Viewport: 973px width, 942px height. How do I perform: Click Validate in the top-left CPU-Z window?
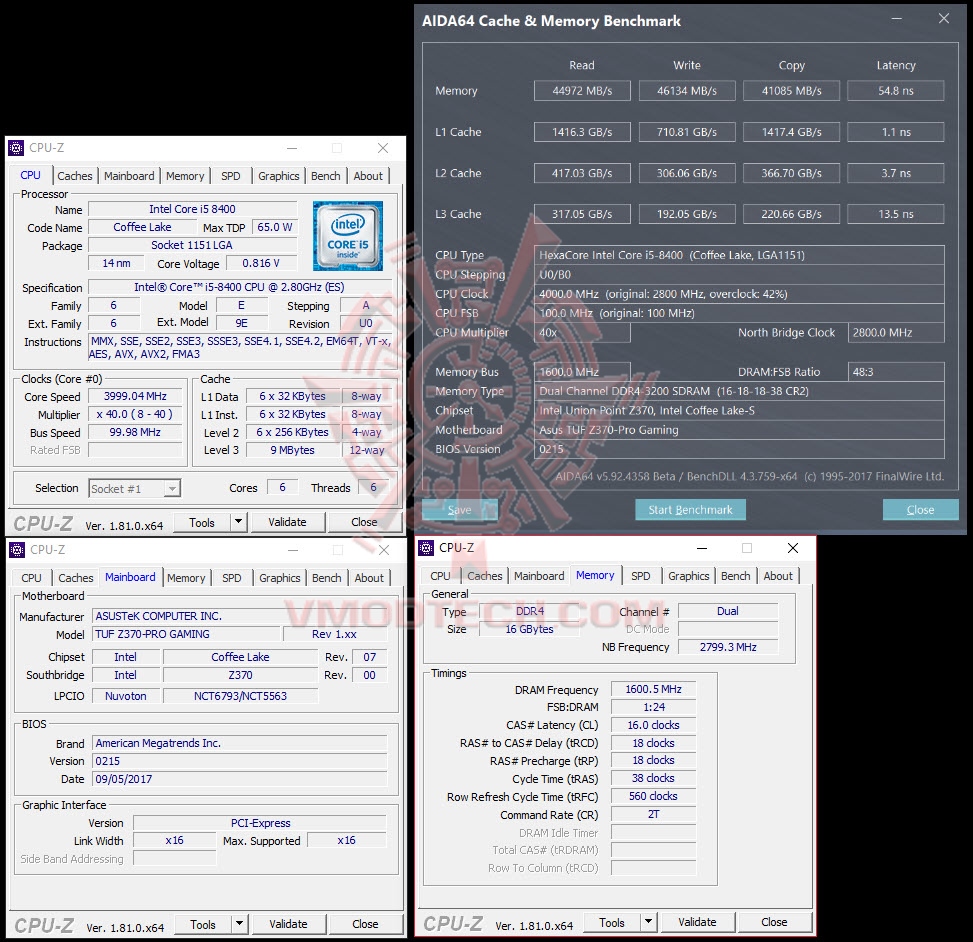click(x=287, y=523)
